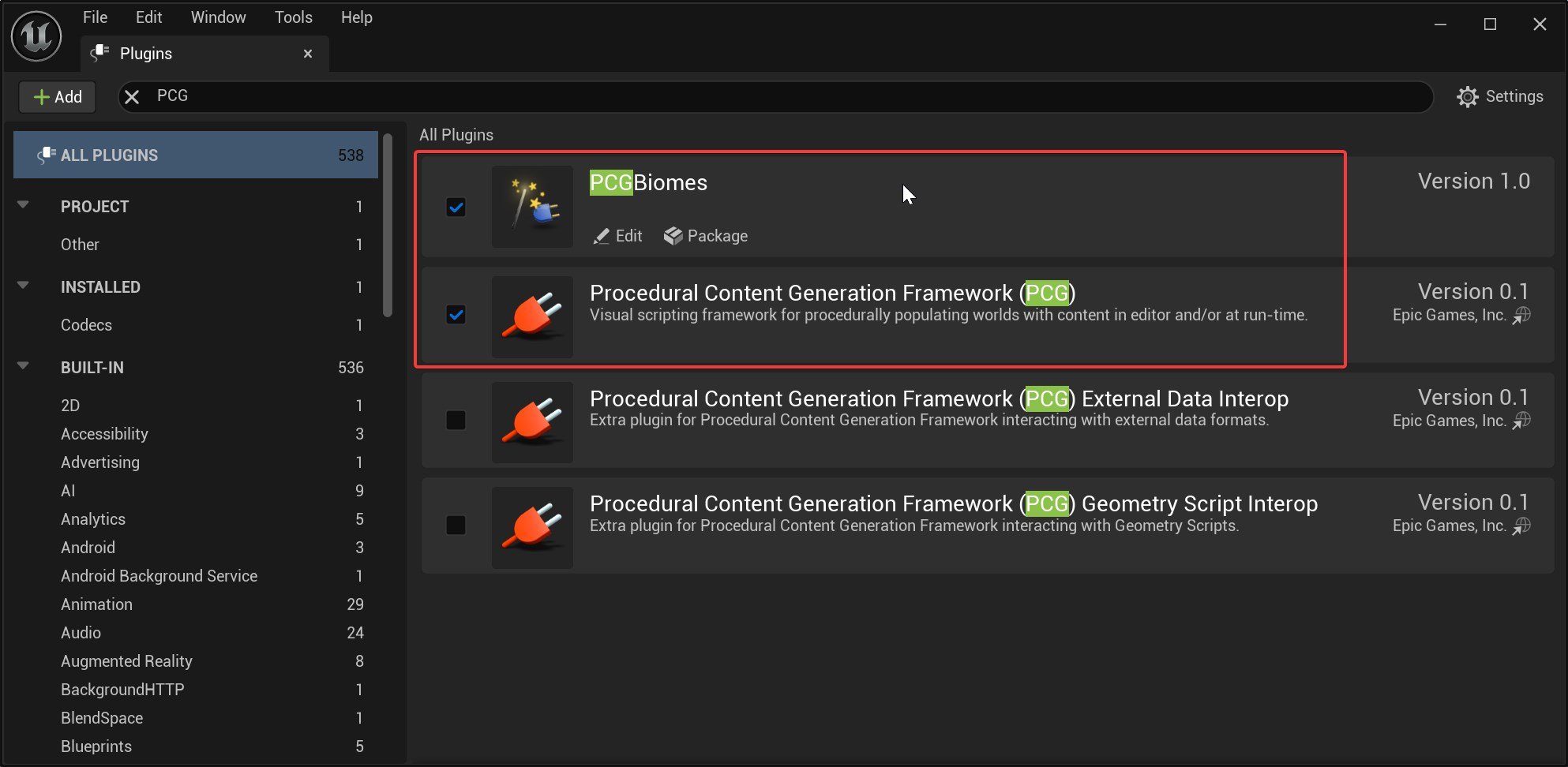The height and width of the screenshot is (767, 1568).
Task: Enable the PCG Geometry Script Interop plugin
Action: click(456, 526)
